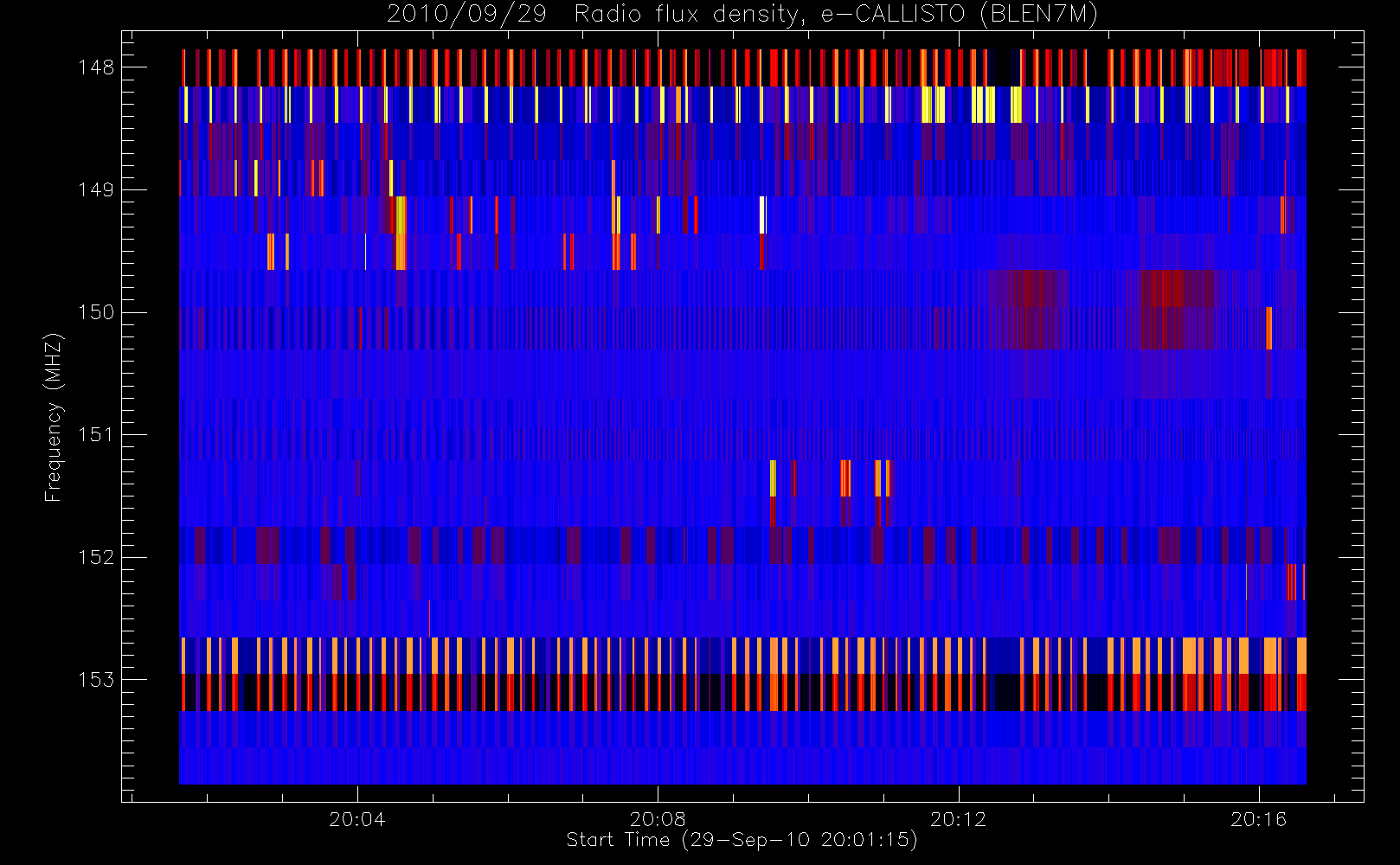Click the 20:12 time tick label
1400x865 pixels.
point(958,819)
